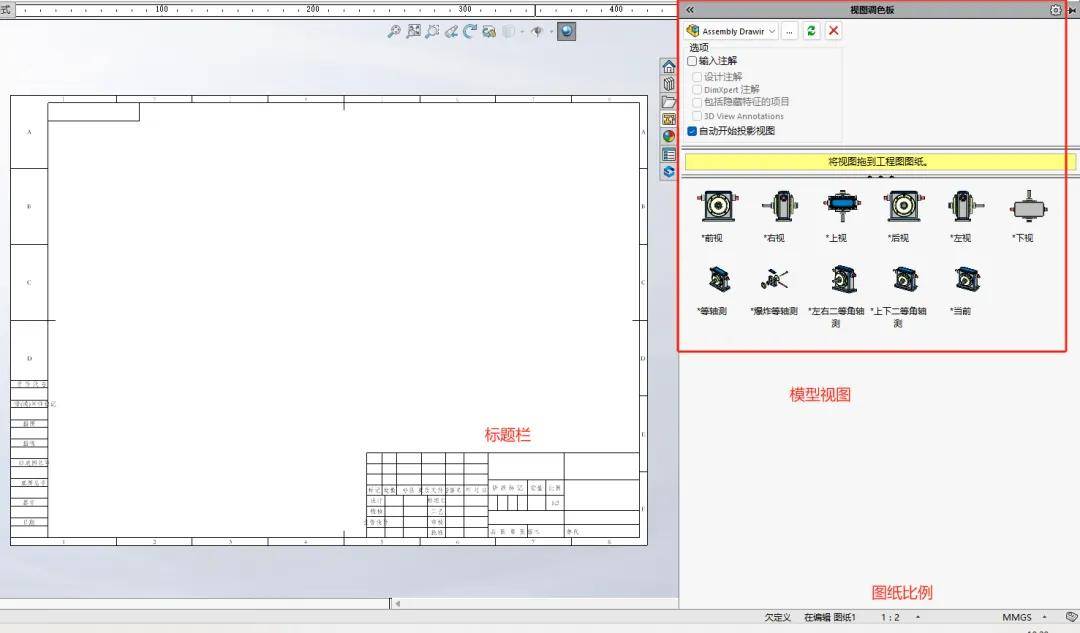Image resolution: width=1080 pixels, height=633 pixels.
Task: Open the 3D Drawing View icon
Action: coord(489,31)
